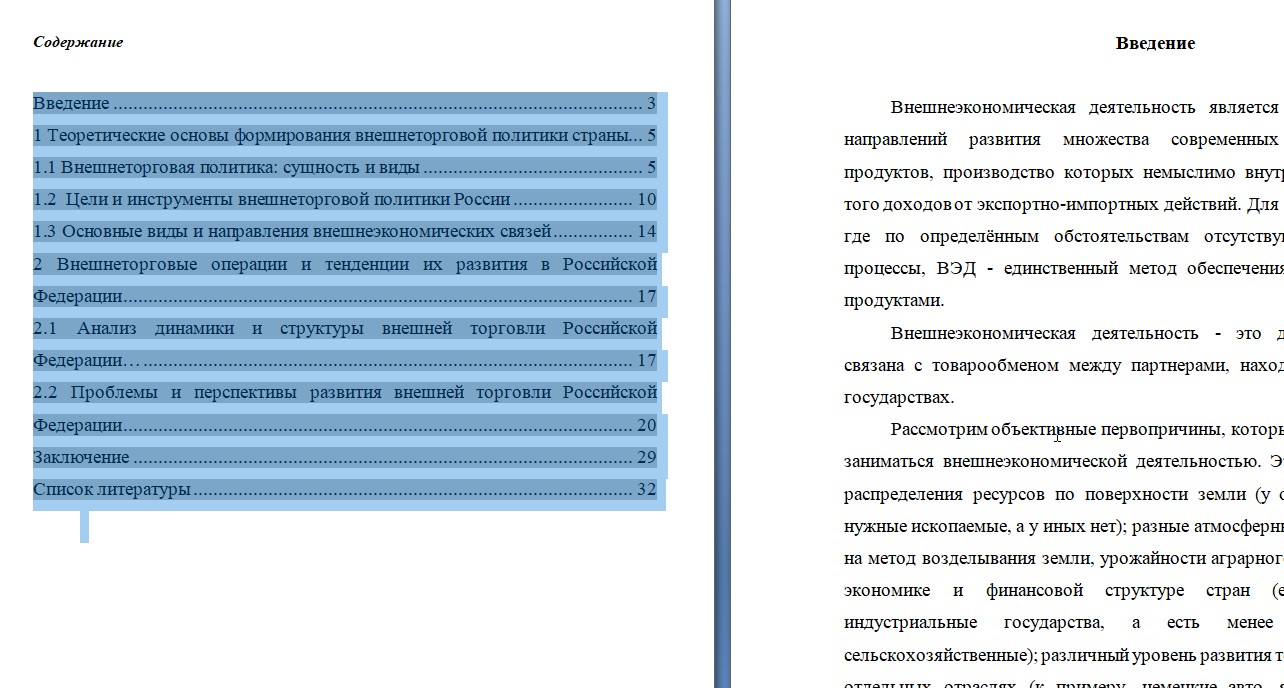The image size is (1284, 688).
Task: Click page number 32 in contents
Action: point(646,489)
